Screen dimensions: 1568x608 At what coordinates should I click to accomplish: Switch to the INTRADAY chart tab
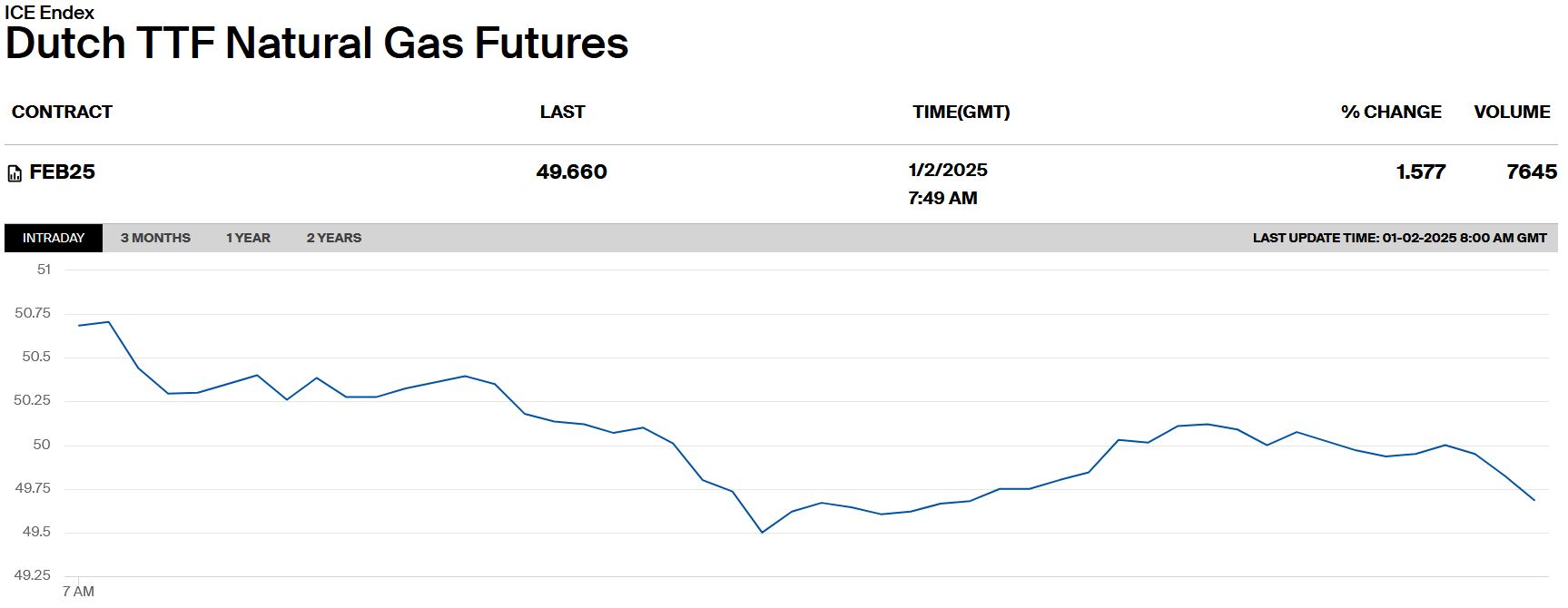[54, 238]
